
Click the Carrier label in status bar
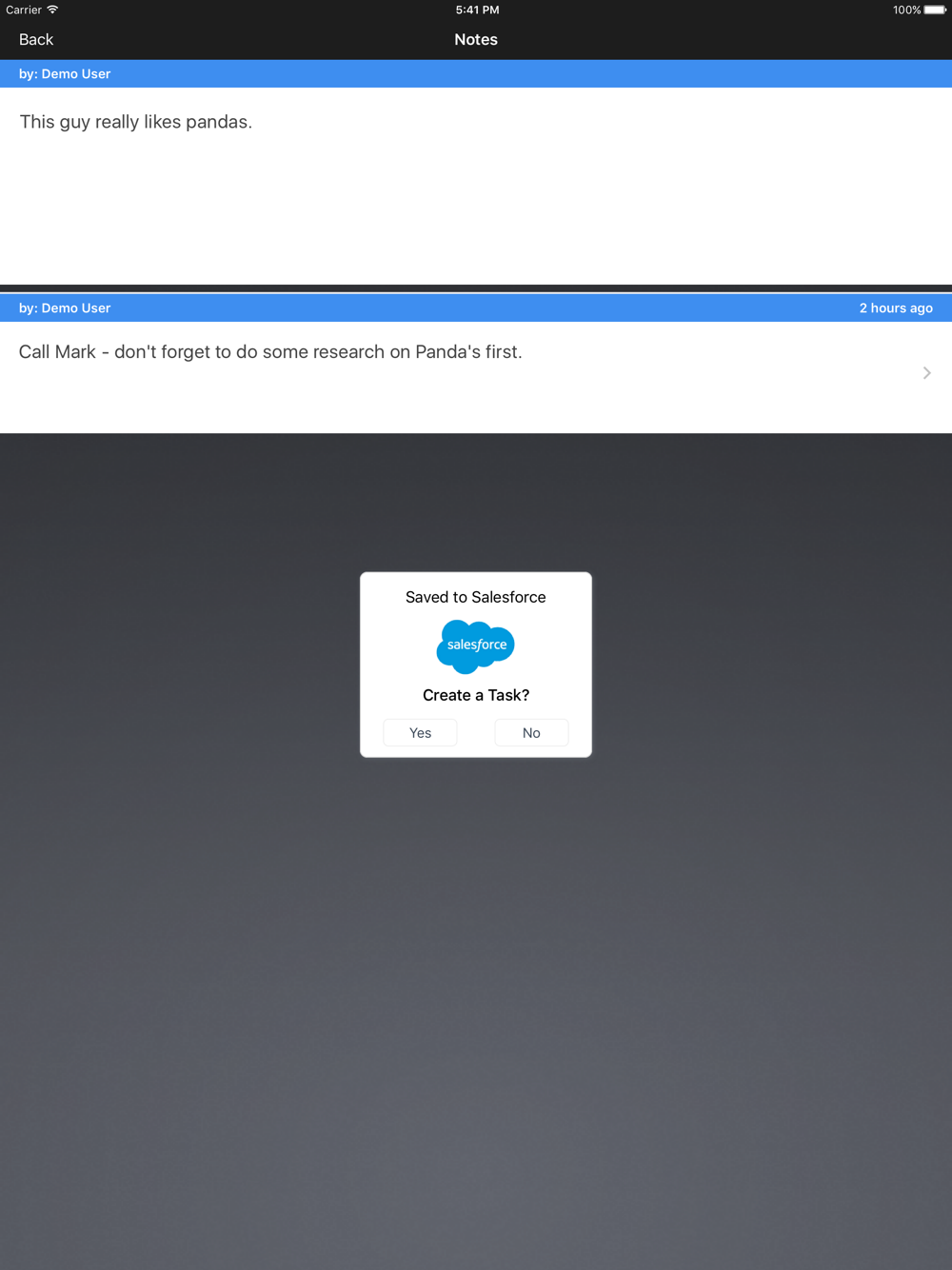pyautogui.click(x=24, y=10)
